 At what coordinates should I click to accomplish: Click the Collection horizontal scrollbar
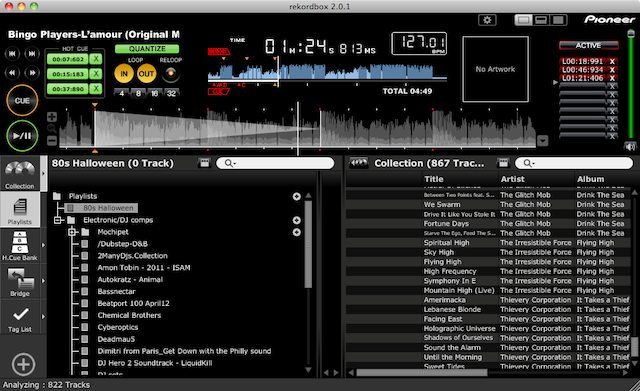click(422, 373)
